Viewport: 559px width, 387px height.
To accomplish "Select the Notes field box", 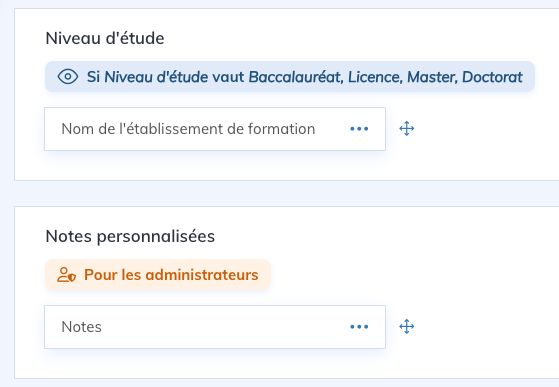I will click(x=215, y=327).
